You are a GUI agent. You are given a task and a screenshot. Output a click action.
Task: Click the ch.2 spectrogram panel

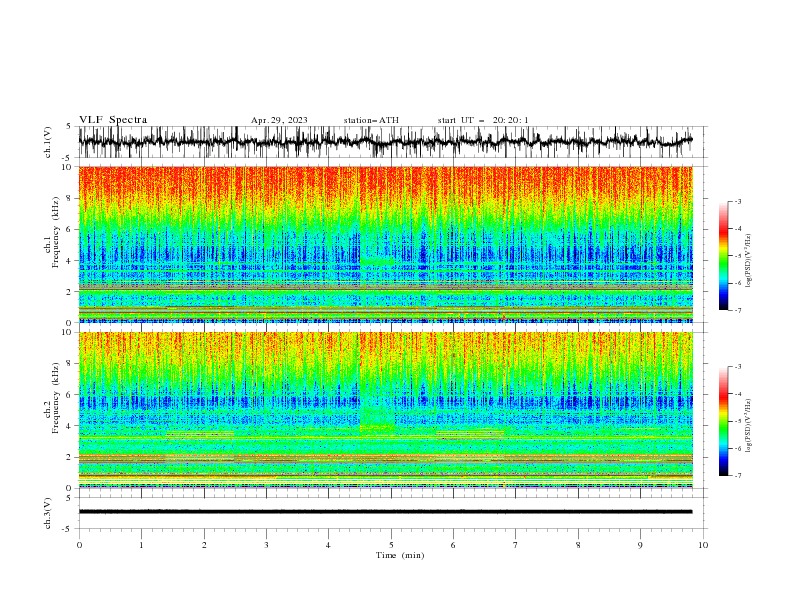385,410
